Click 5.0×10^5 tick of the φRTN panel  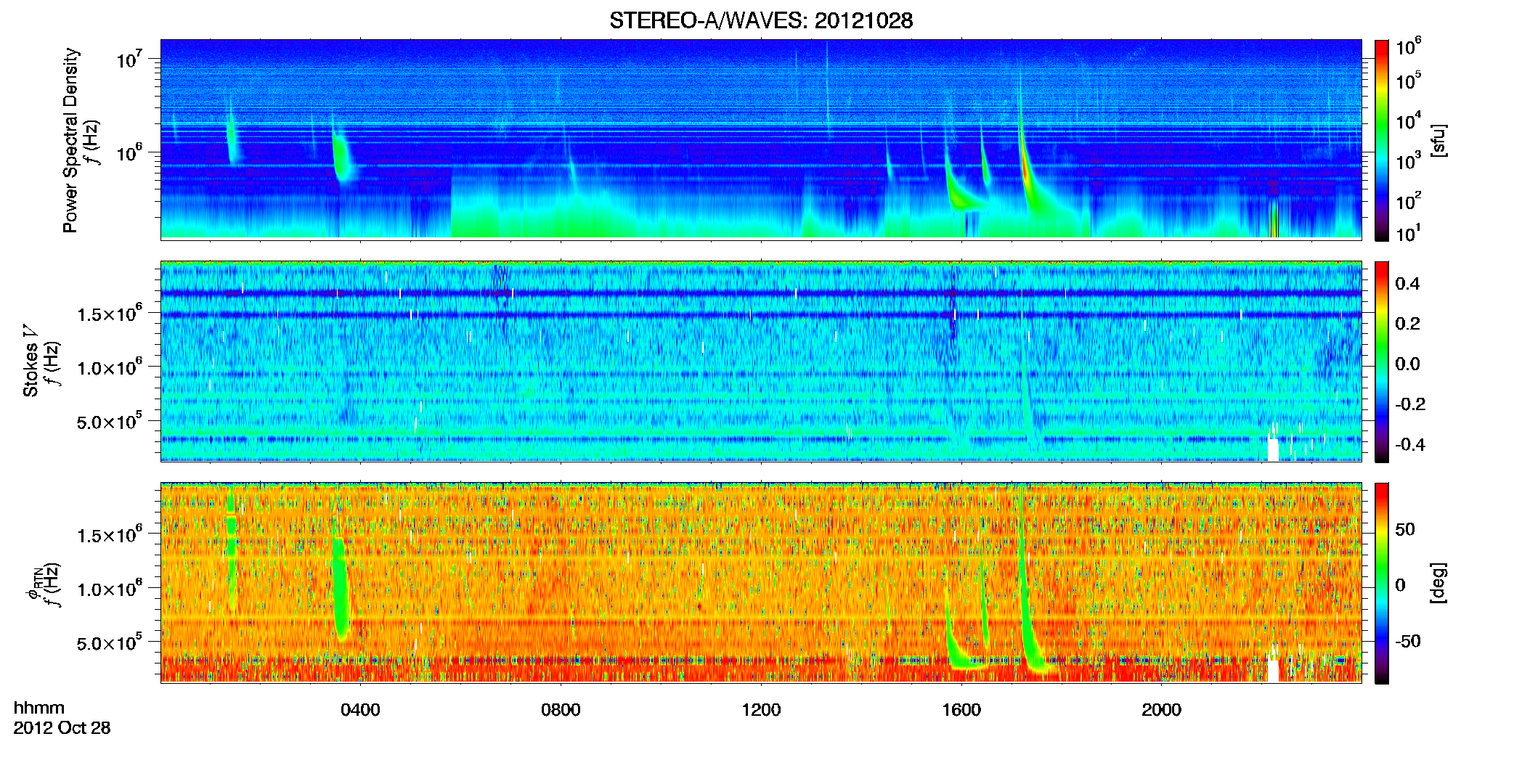point(110,643)
